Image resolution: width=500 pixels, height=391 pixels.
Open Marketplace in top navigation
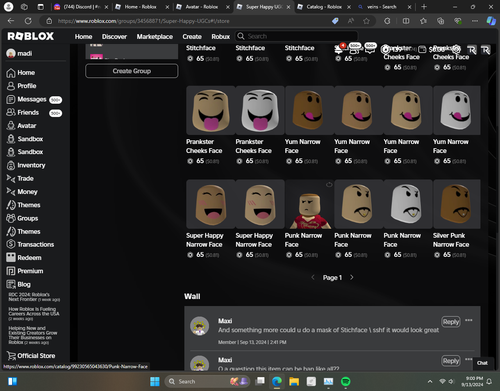[x=155, y=36]
